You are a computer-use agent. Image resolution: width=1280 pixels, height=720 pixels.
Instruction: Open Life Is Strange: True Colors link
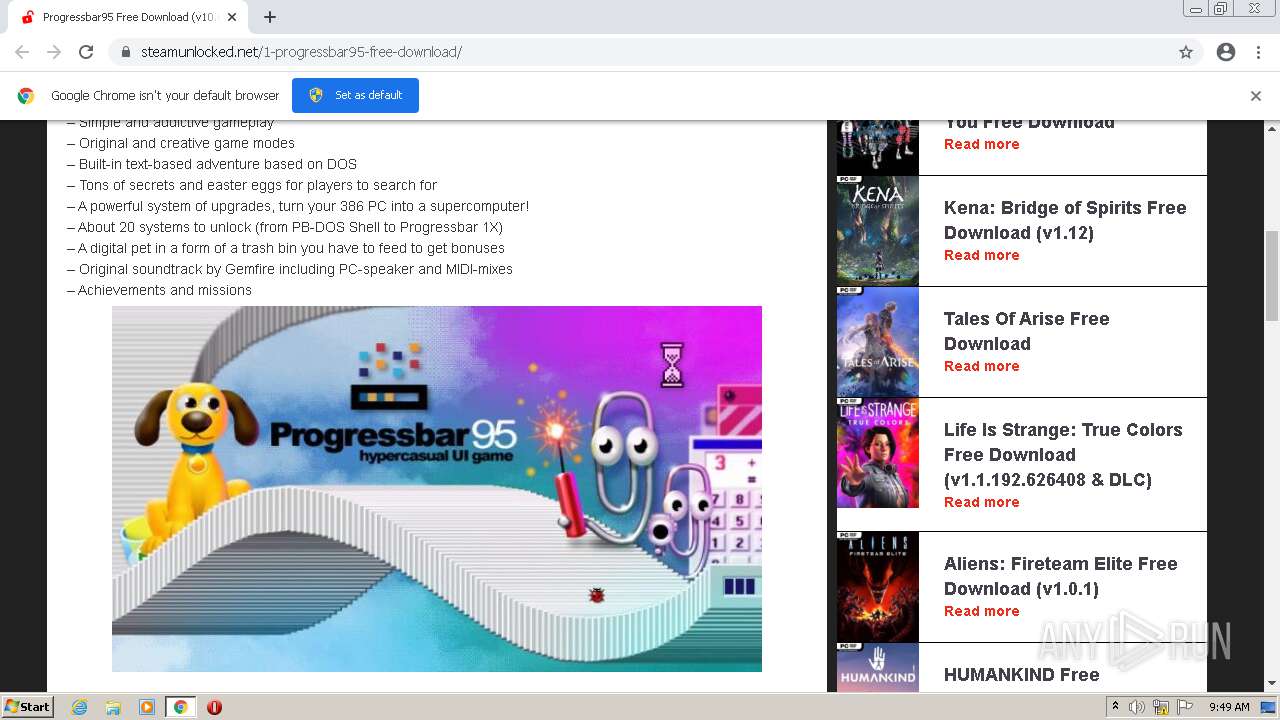click(1063, 455)
